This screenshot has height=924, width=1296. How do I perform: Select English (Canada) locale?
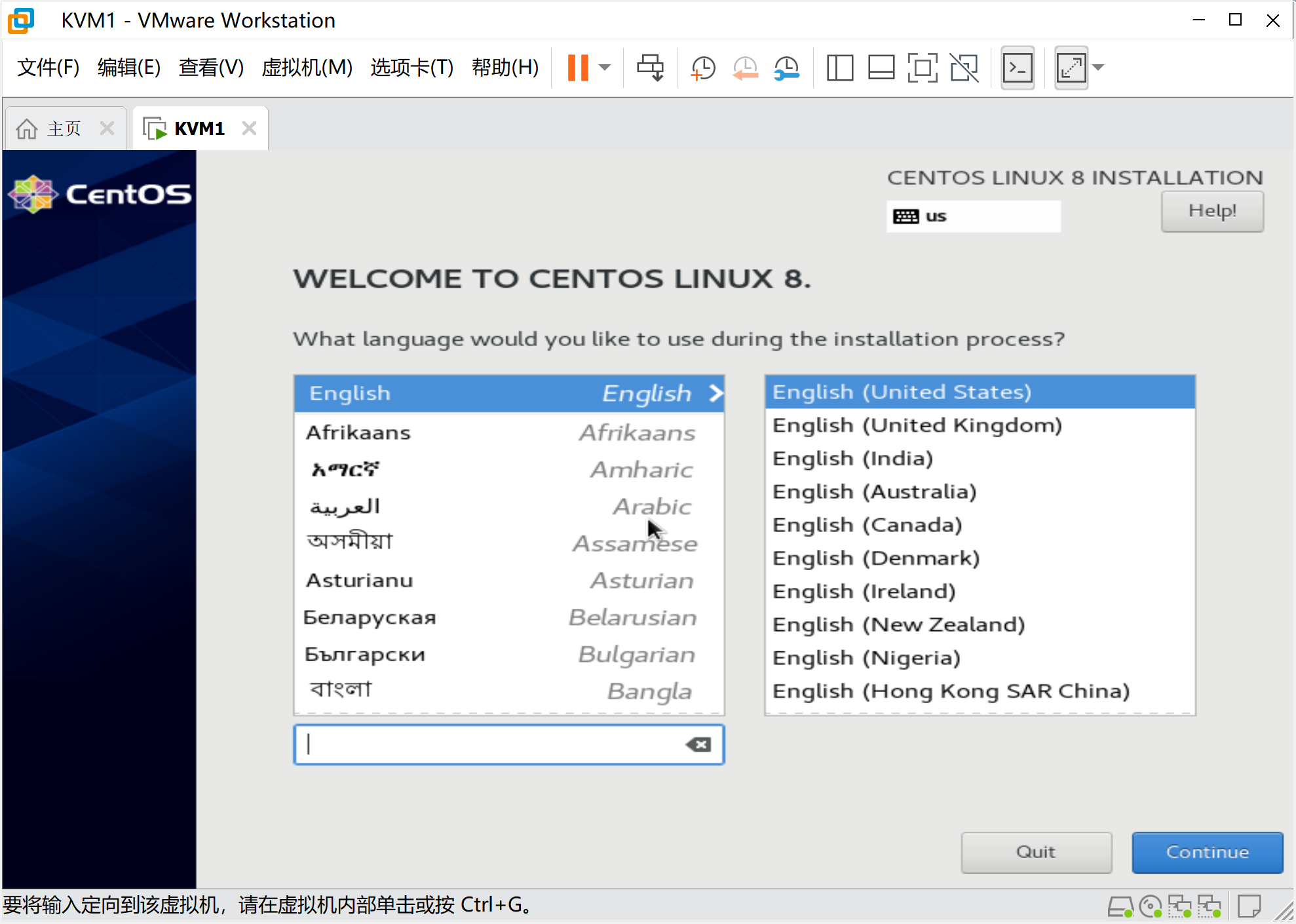pos(980,525)
